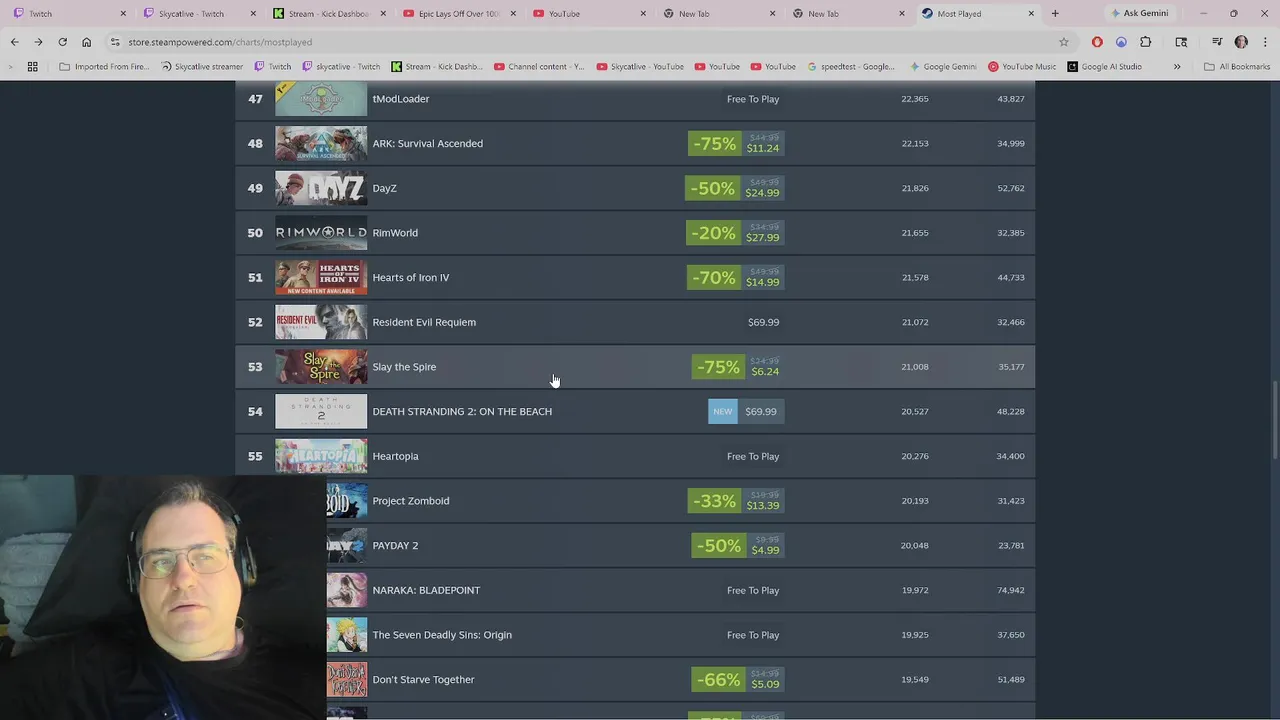Open the browser home page icon

[x=86, y=42]
